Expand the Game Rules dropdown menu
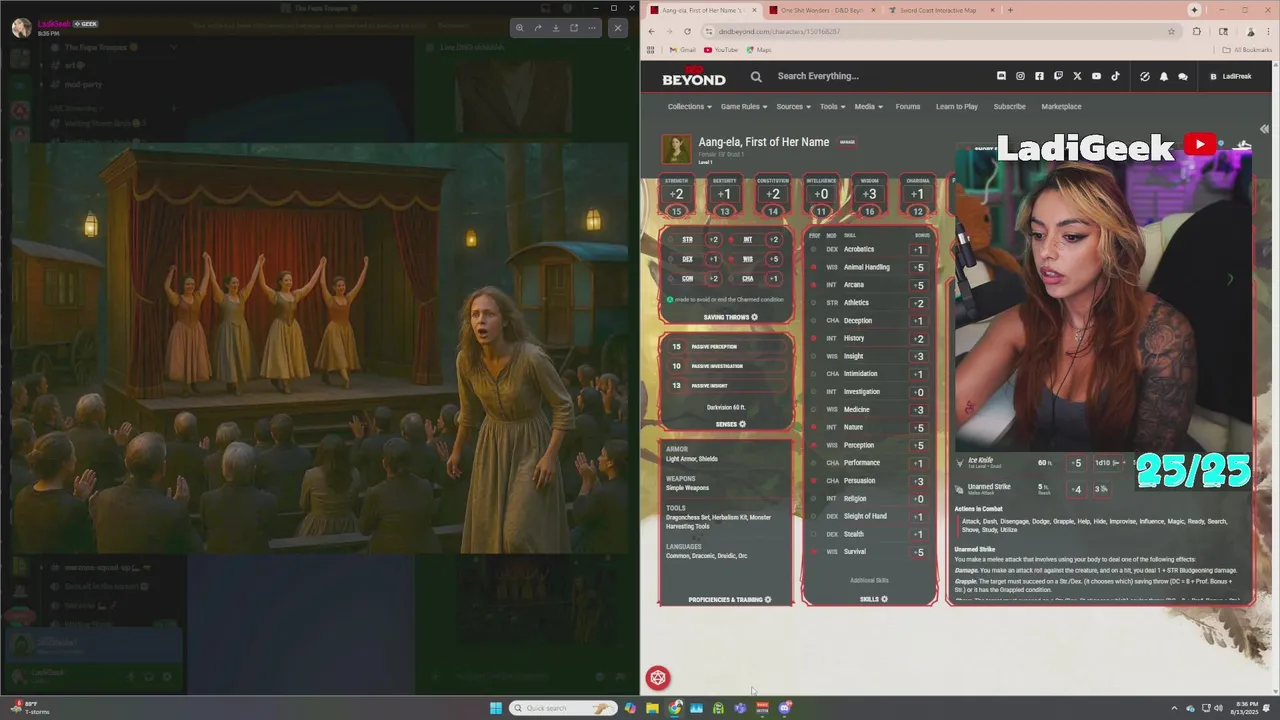Image resolution: width=1280 pixels, height=720 pixels. (744, 106)
